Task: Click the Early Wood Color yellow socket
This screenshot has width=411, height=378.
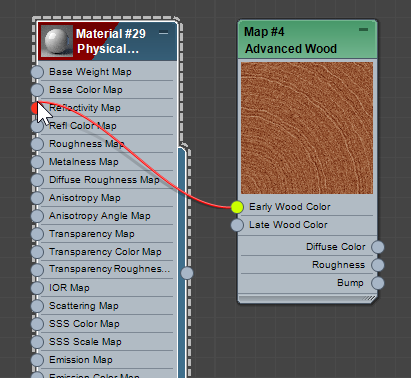Action: [237, 207]
